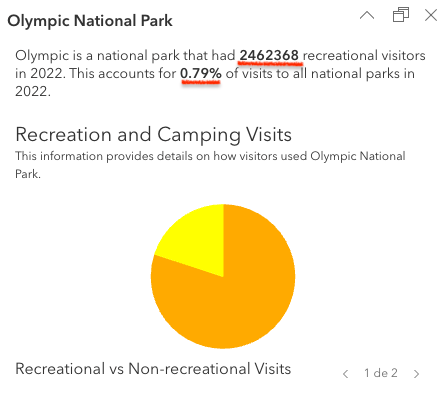Click the 1 de 2 page indicator
This screenshot has width=446, height=394.
(x=381, y=373)
